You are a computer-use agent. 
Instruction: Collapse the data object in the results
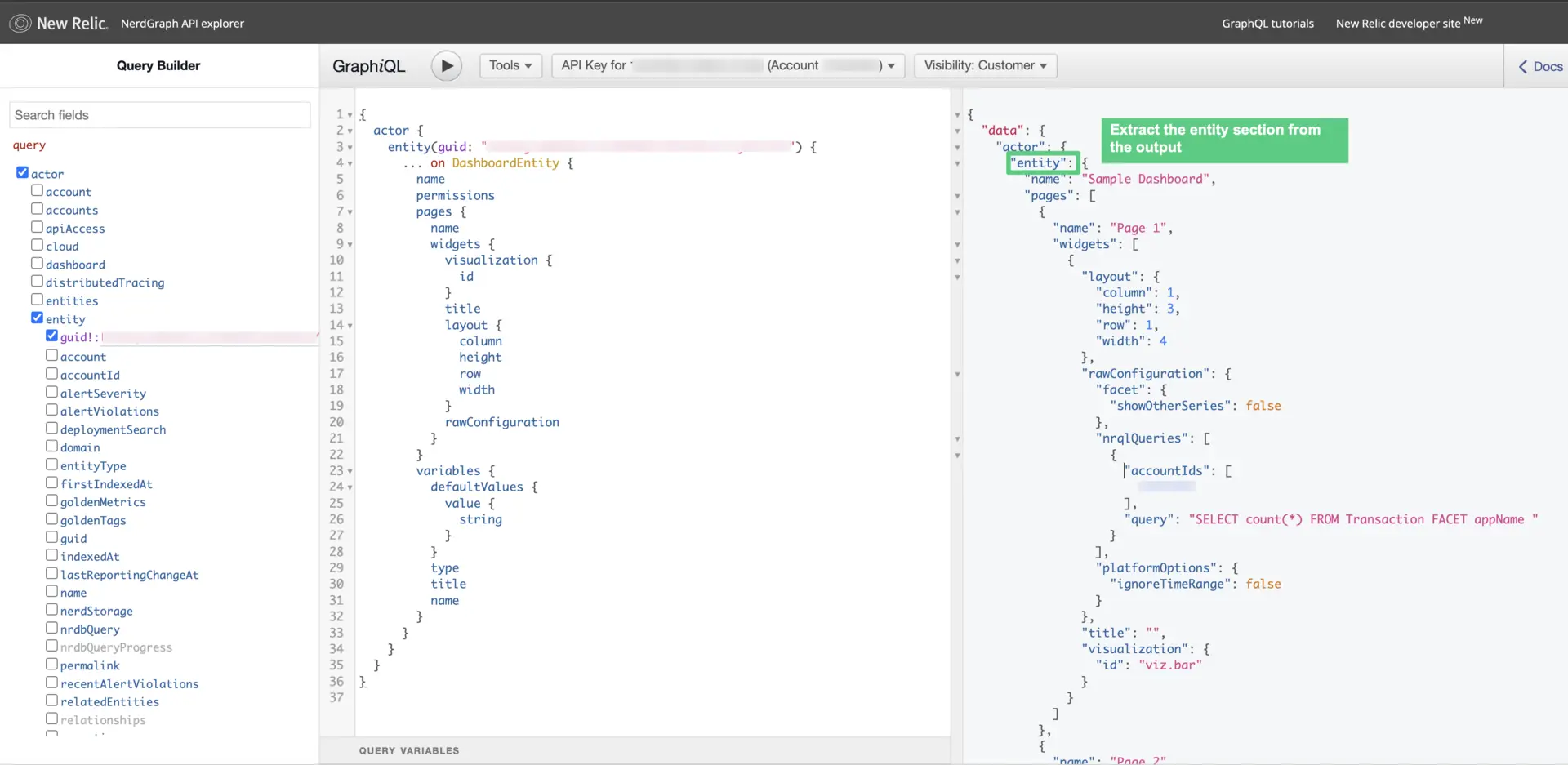point(957,131)
